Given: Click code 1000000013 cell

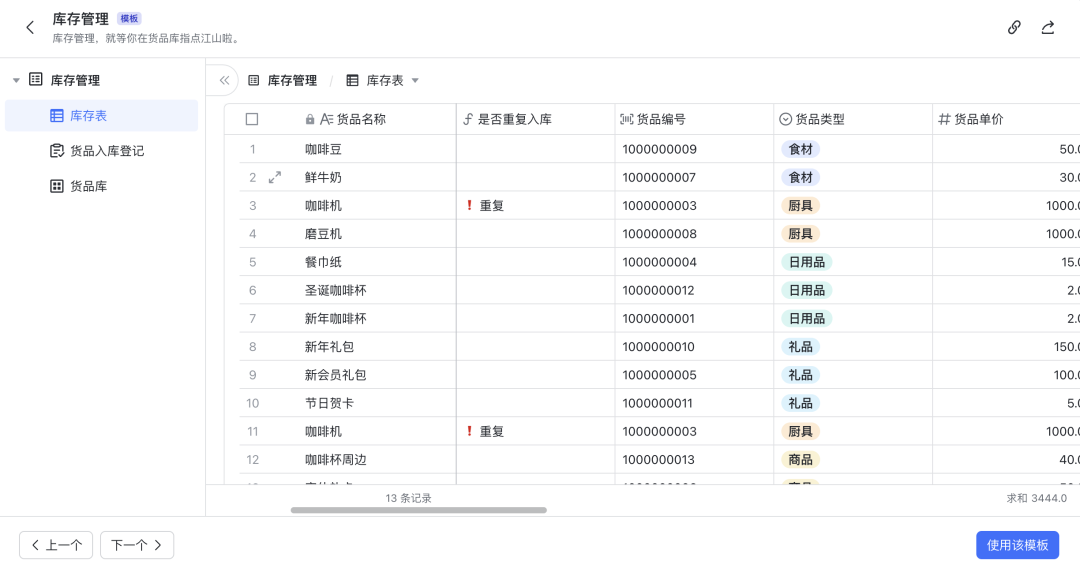Looking at the screenshot, I should pos(694,460).
